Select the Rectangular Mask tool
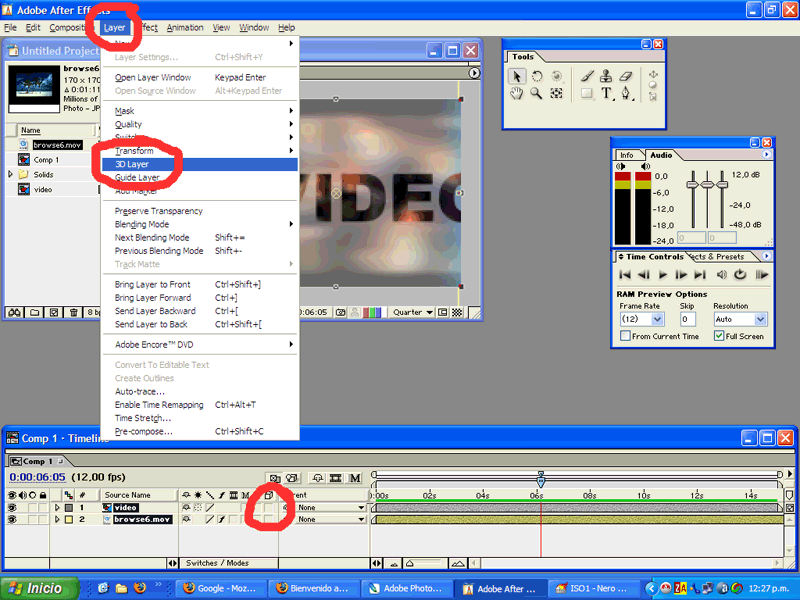The width and height of the screenshot is (800, 600). (x=587, y=93)
